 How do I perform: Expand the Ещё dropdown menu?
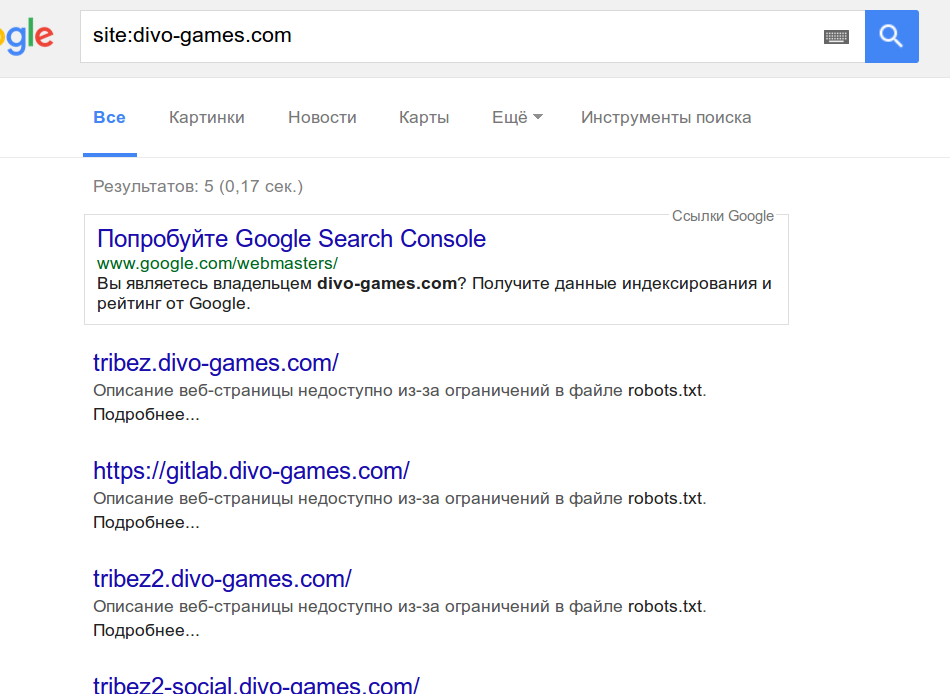tap(517, 117)
